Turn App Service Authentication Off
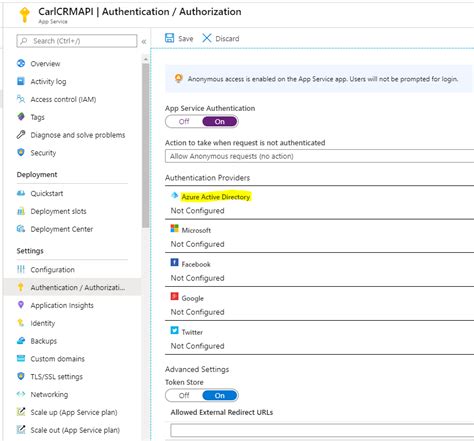The width and height of the screenshot is (474, 441). pos(184,122)
